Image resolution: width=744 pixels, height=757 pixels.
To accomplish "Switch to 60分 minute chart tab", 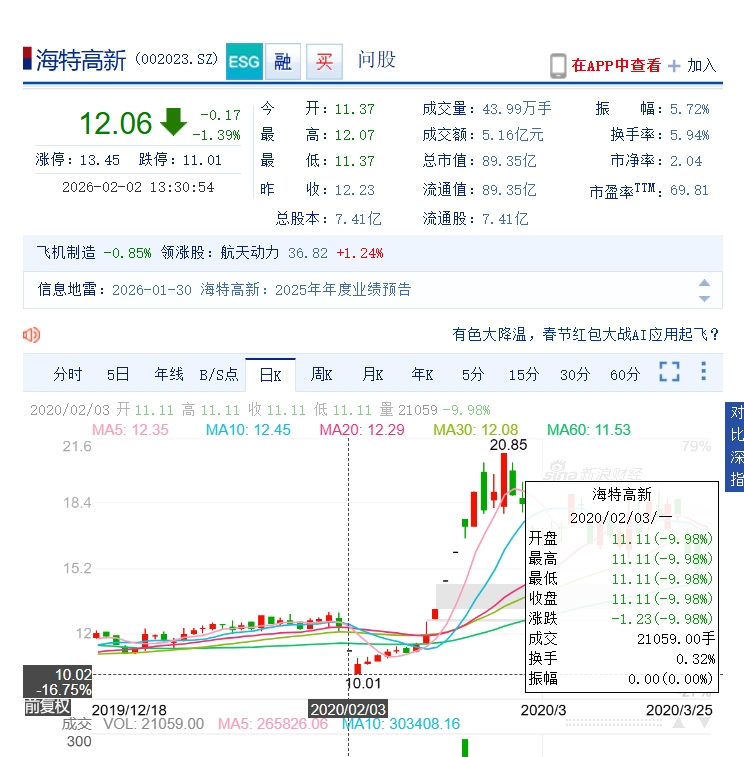I will point(625,374).
